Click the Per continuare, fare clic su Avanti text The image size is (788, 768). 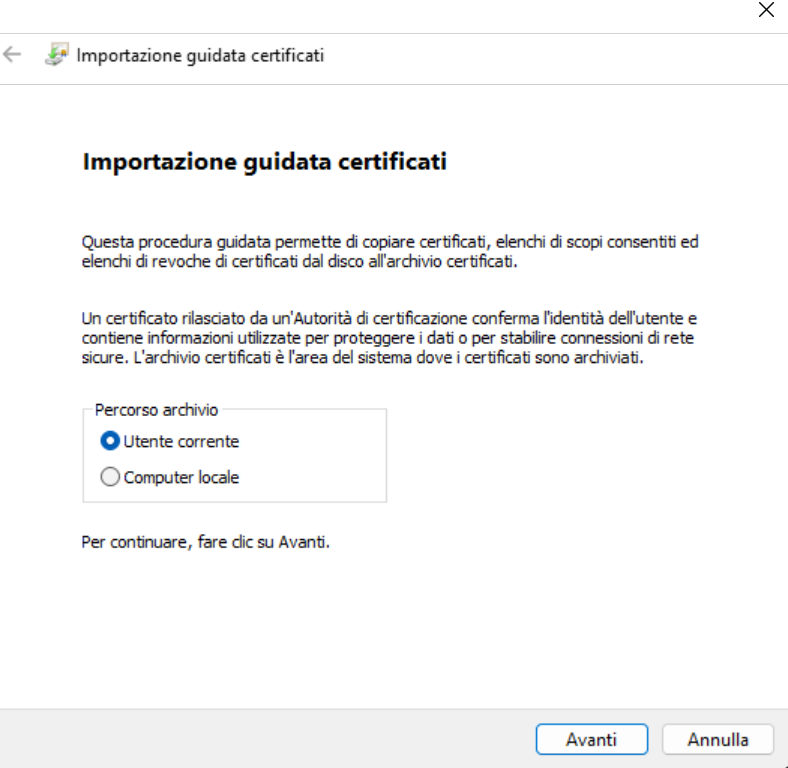pyautogui.click(x=206, y=542)
